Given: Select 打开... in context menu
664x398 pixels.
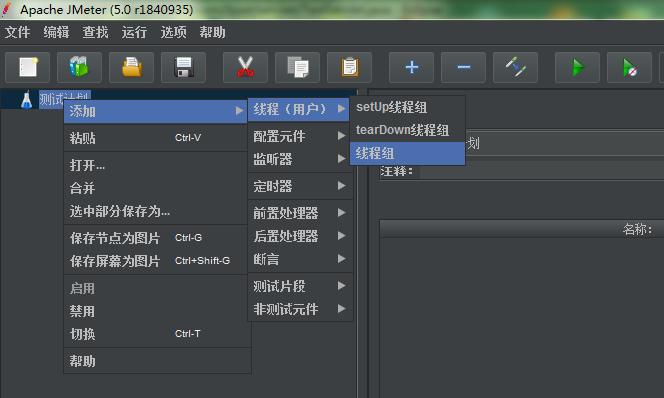Looking at the screenshot, I should coord(155,165).
